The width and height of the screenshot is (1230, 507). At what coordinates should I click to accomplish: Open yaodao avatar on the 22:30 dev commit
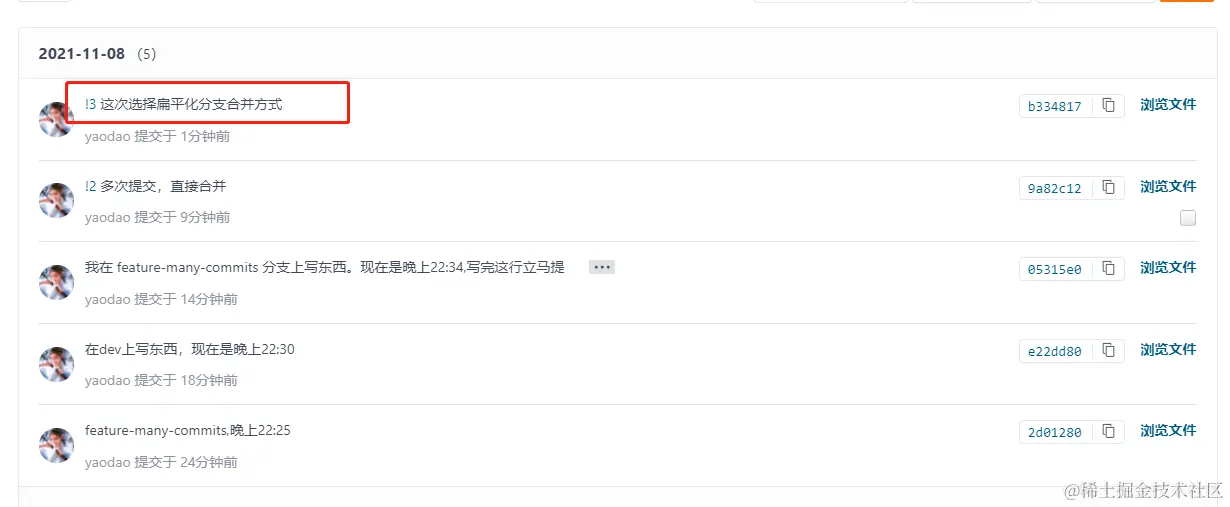click(x=57, y=364)
